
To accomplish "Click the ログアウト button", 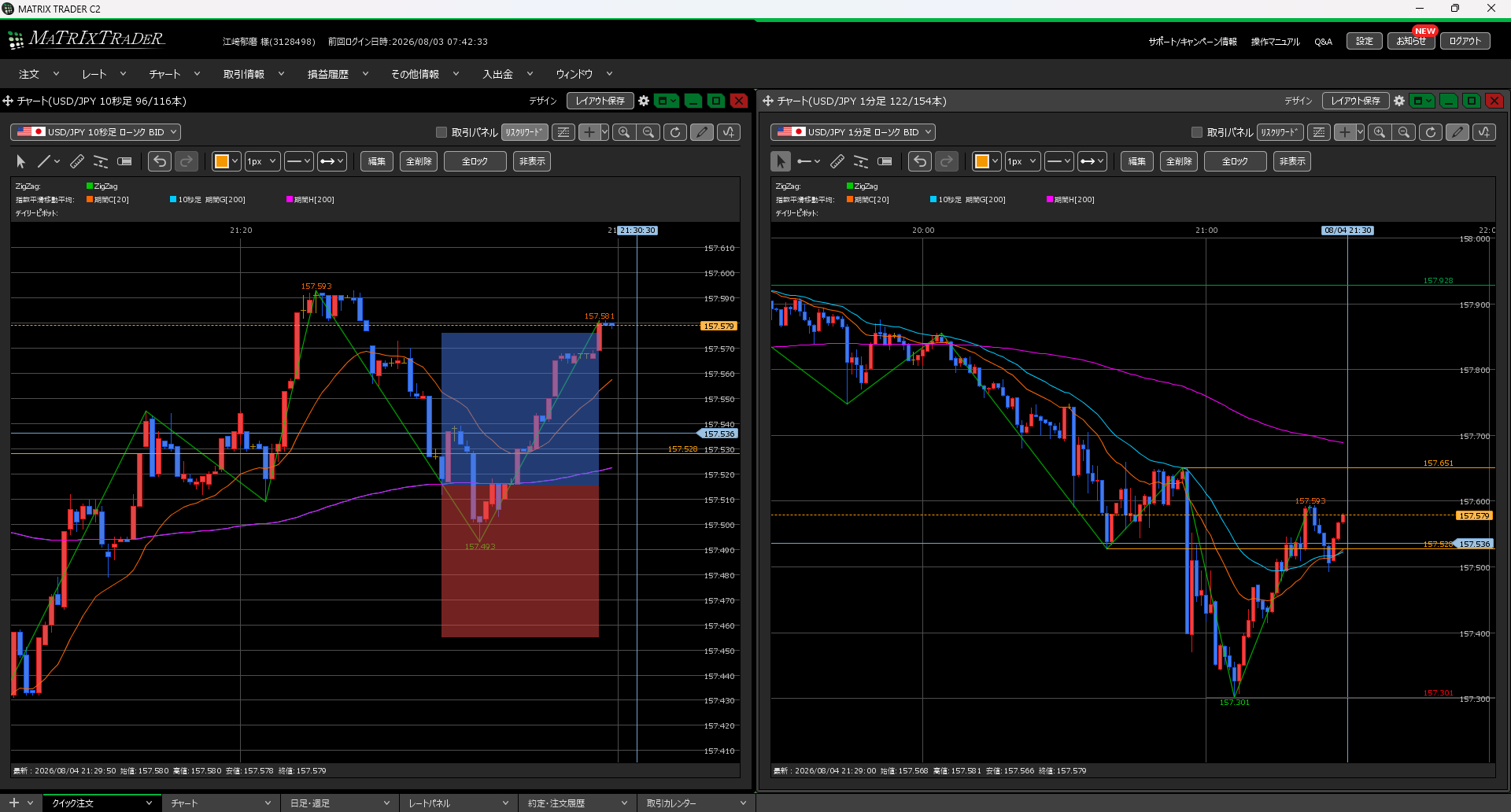I will pyautogui.click(x=1465, y=41).
